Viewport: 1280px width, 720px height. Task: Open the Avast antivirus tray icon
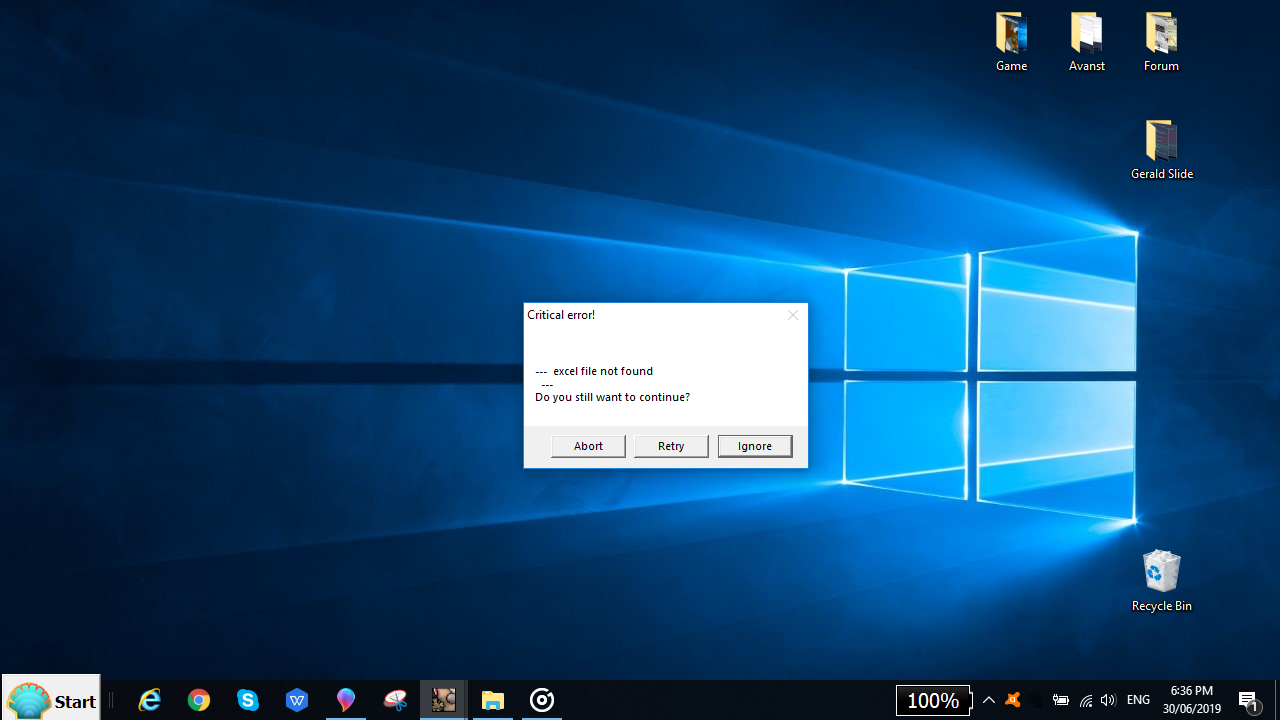click(1013, 700)
